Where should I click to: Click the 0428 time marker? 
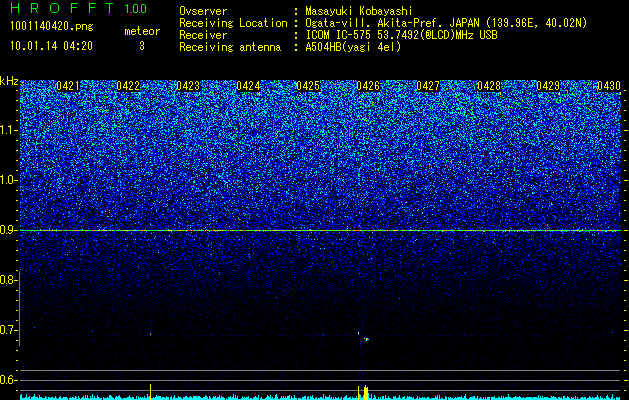(x=489, y=86)
